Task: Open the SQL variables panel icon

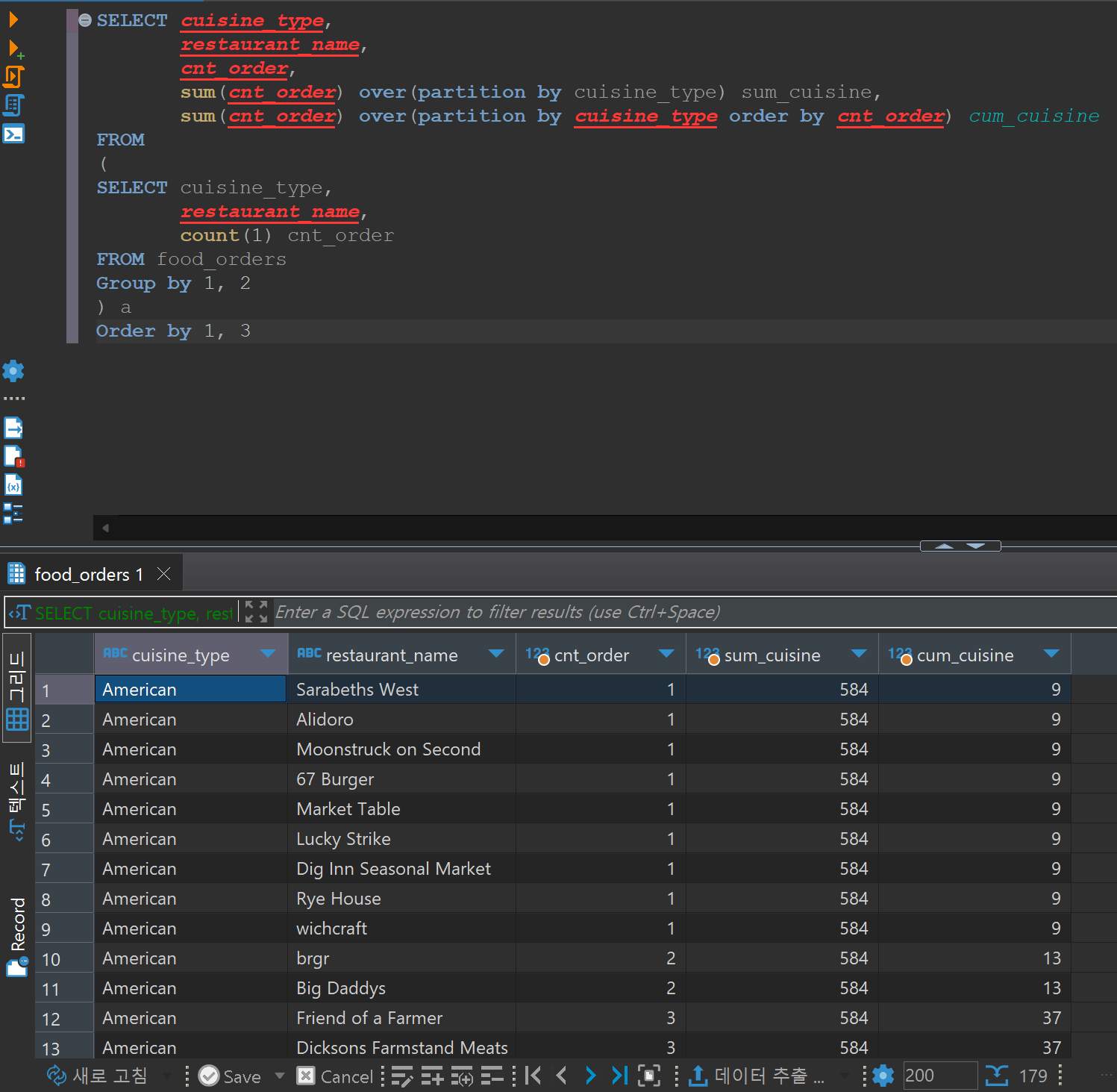Action: click(13, 485)
